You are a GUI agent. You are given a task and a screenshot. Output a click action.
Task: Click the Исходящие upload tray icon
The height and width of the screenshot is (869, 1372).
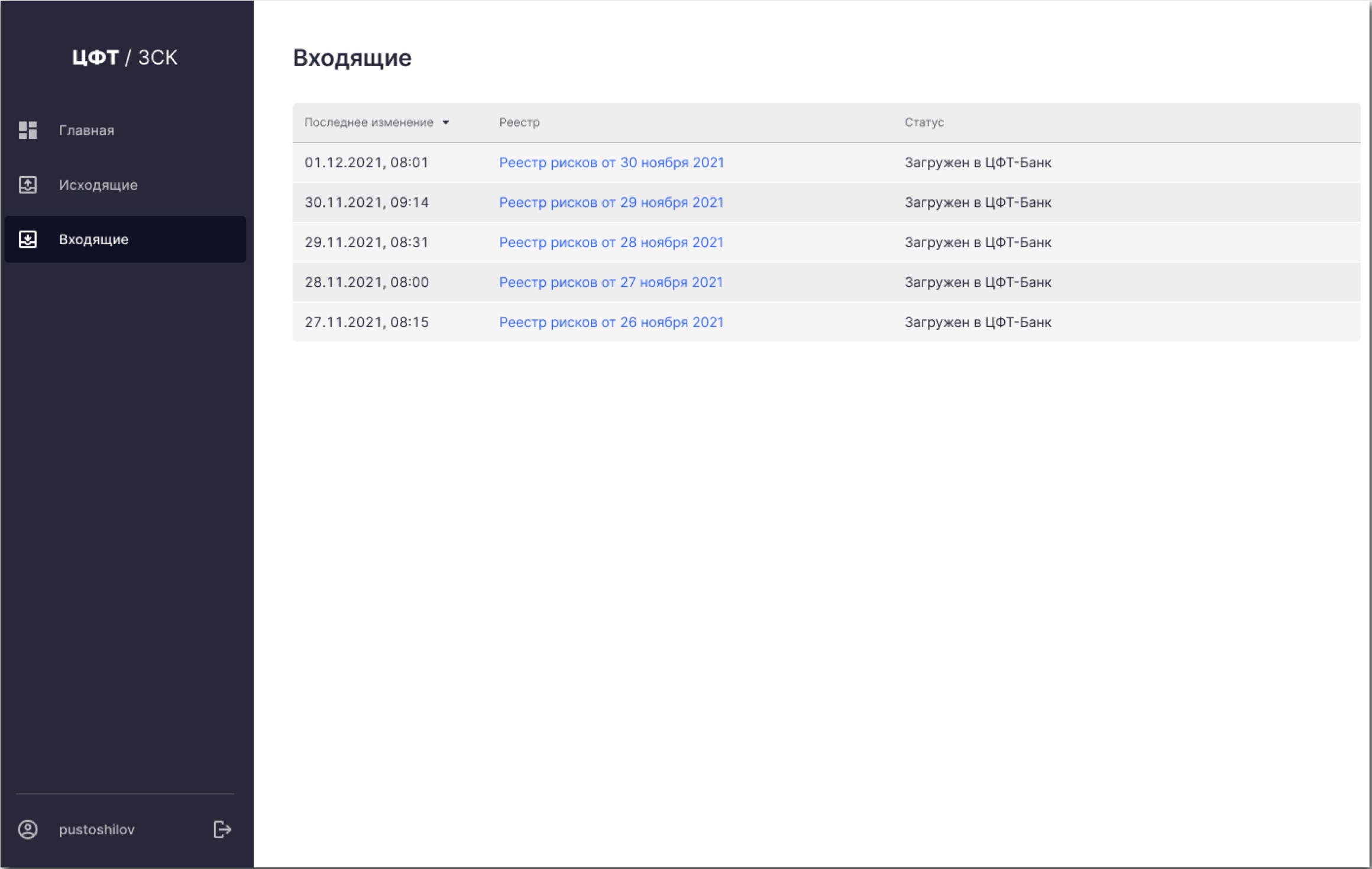pos(27,185)
